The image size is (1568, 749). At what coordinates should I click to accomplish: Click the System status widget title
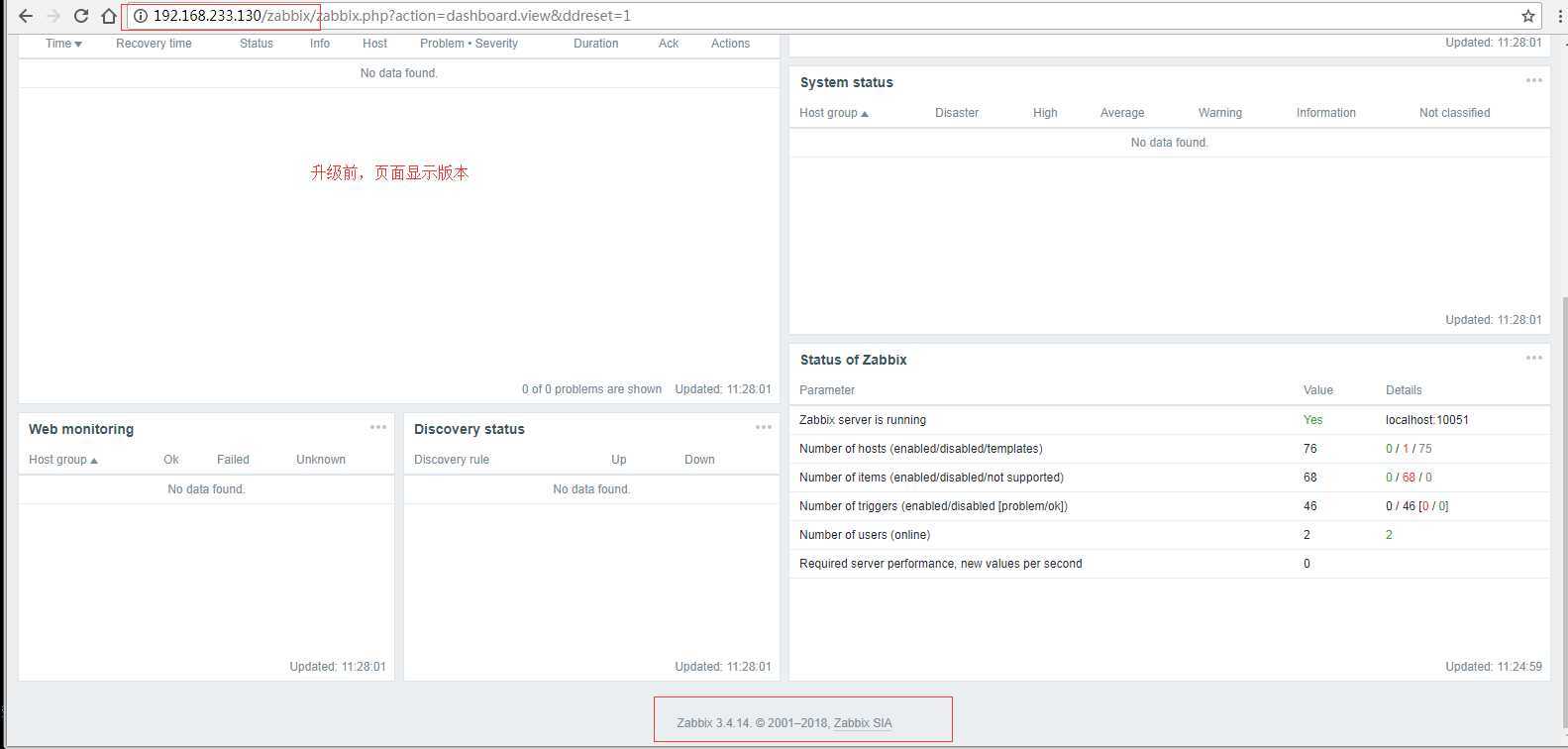tap(847, 82)
